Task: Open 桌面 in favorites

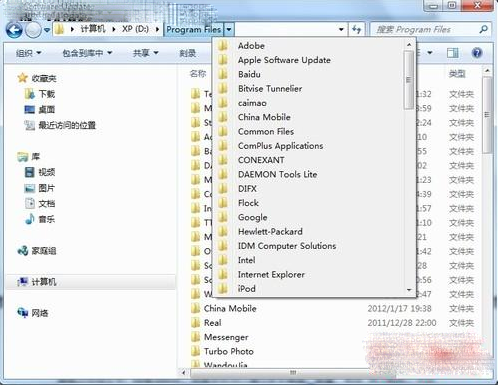Action: point(40,110)
